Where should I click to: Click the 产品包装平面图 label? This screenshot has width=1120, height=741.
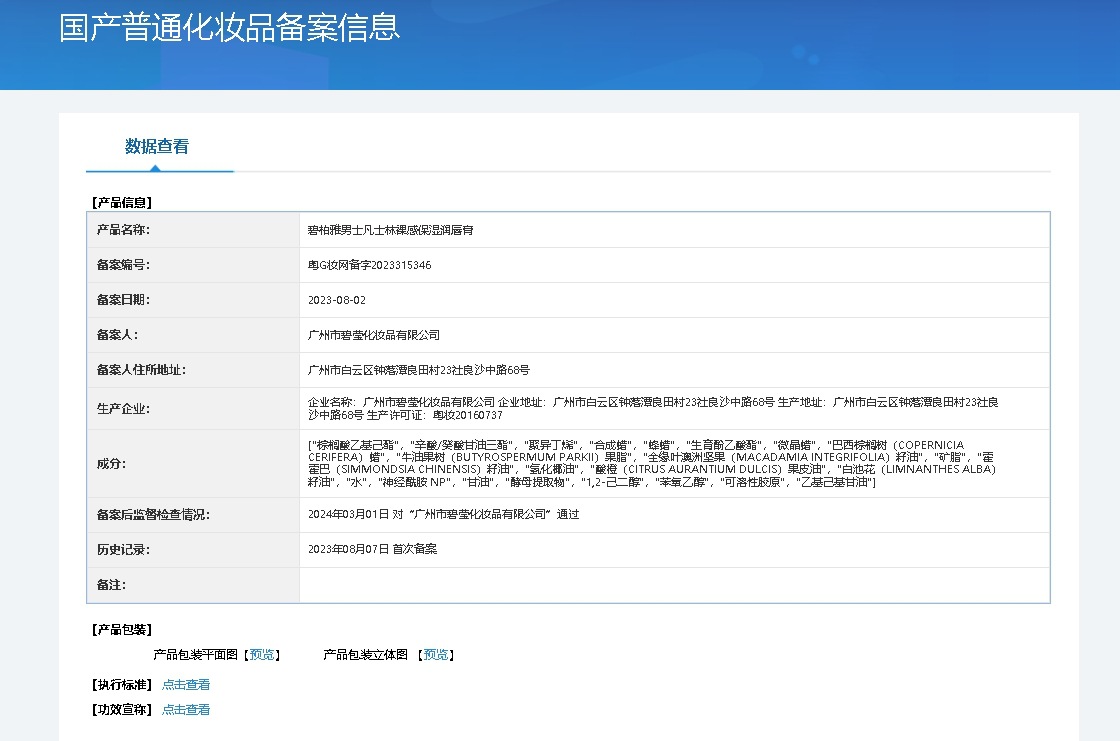195,655
